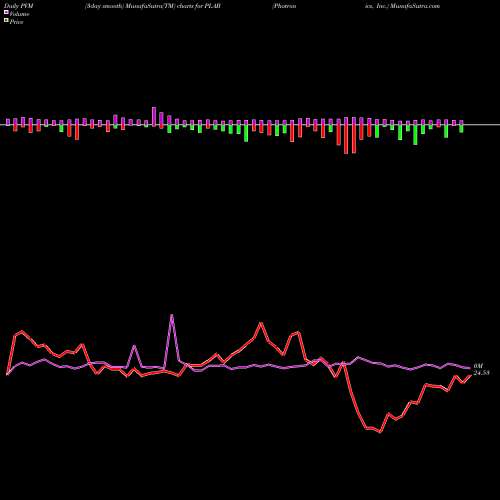The width and height of the screenshot is (500, 500).
Task: Click the highest peak of the purple volume line
Action: [172, 315]
